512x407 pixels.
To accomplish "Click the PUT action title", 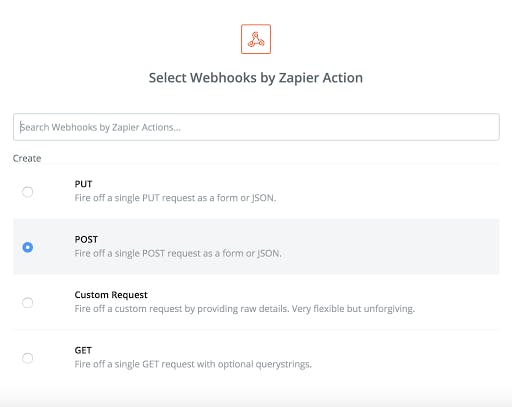I will [83, 184].
